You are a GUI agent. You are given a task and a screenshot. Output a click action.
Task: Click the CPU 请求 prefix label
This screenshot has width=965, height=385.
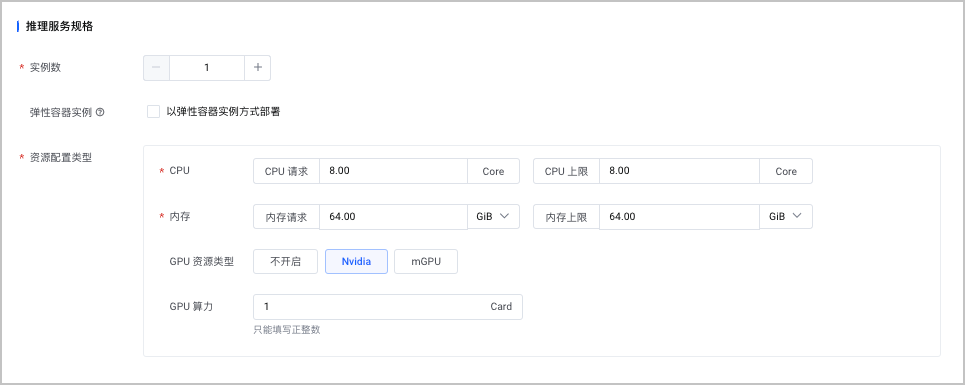click(286, 171)
